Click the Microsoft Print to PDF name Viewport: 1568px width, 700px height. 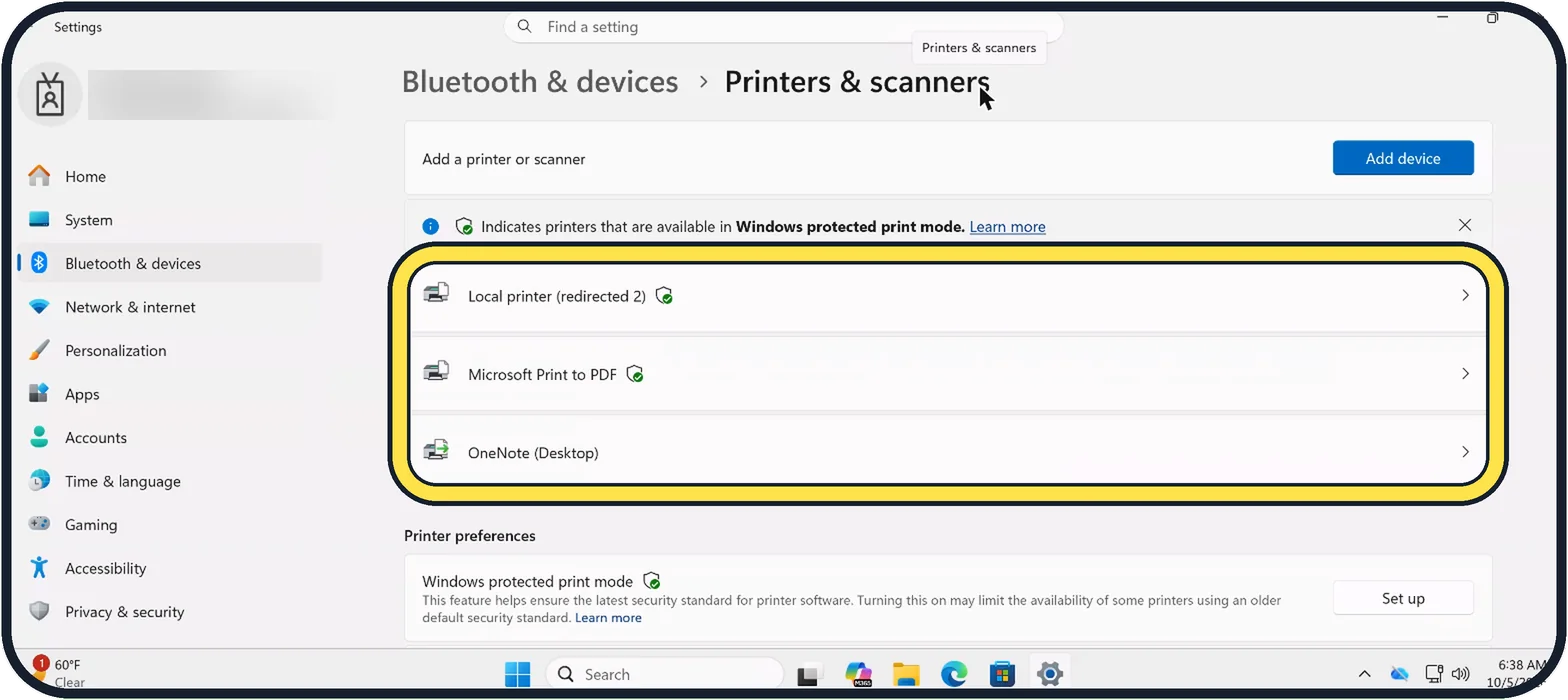tap(542, 374)
